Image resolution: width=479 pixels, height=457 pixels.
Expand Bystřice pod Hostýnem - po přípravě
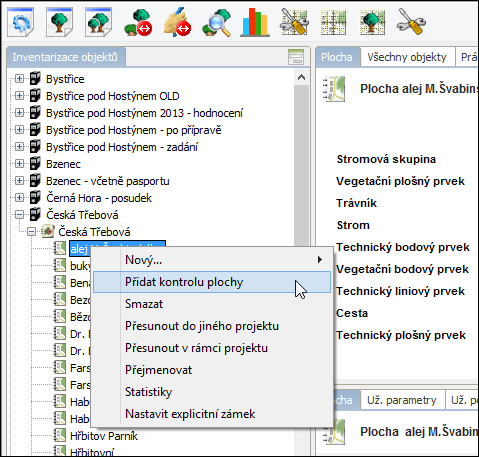(x=19, y=130)
